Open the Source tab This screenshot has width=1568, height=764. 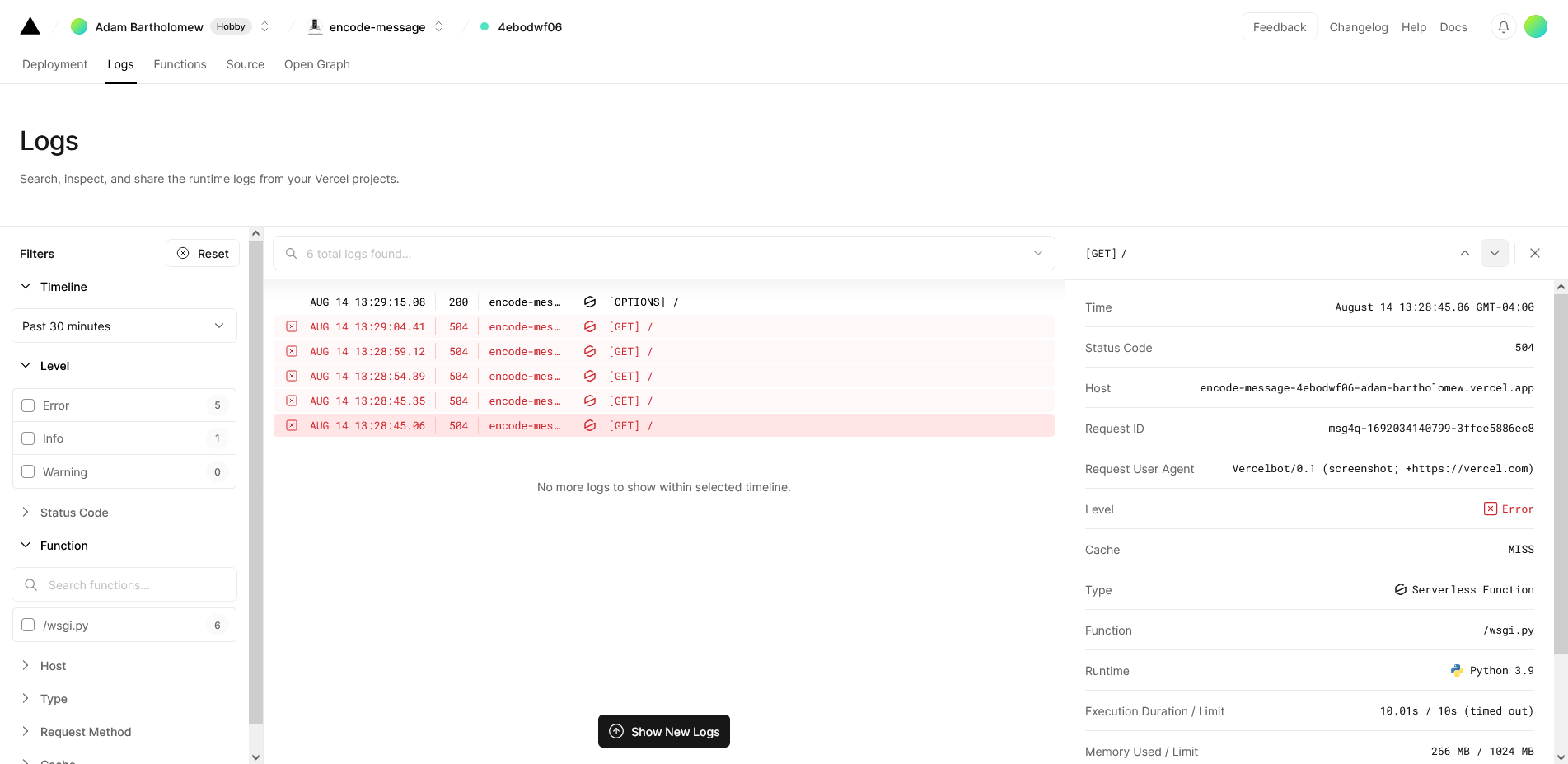coord(245,64)
